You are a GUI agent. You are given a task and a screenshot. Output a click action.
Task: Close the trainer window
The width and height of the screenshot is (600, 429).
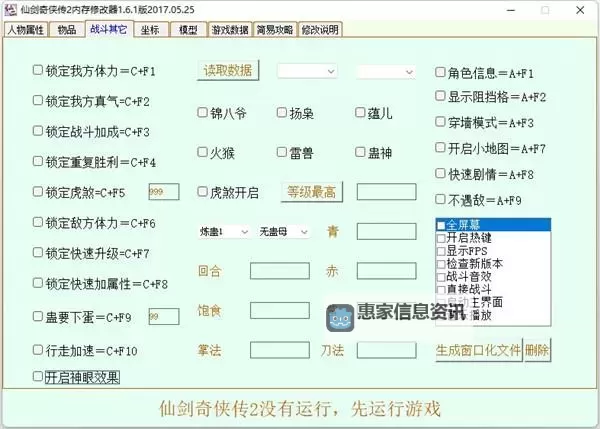coord(580,10)
